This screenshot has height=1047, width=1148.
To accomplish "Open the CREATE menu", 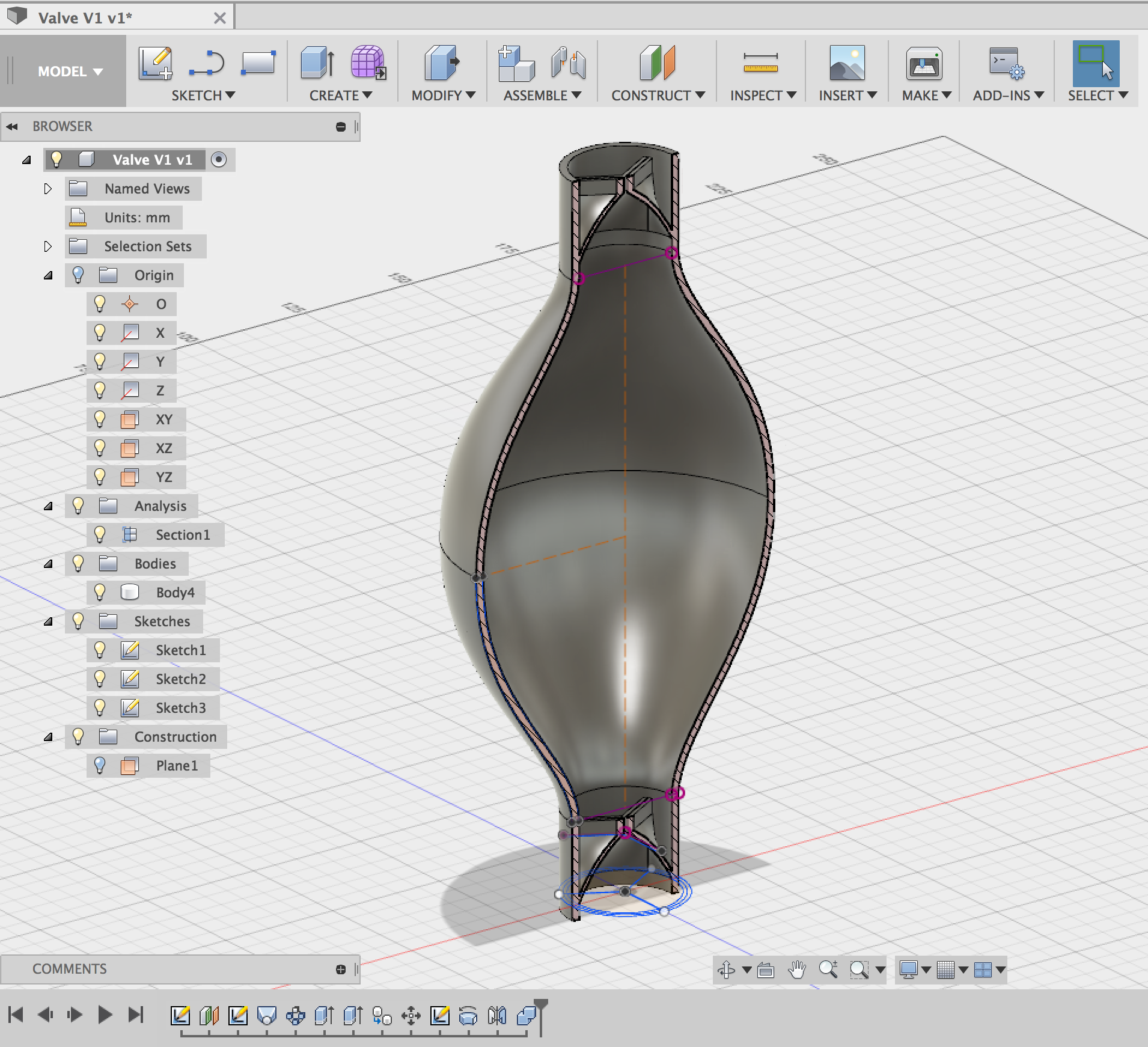I will point(341,96).
